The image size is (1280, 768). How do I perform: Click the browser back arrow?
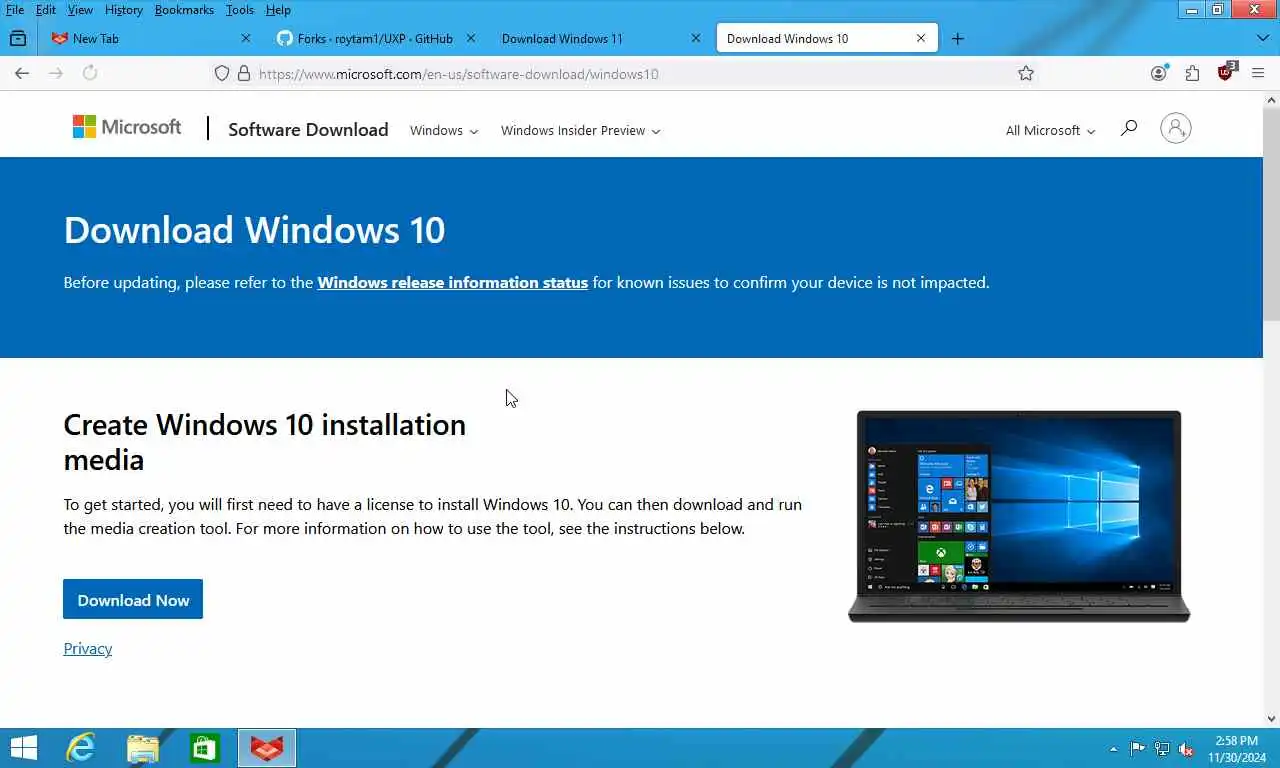(22, 73)
